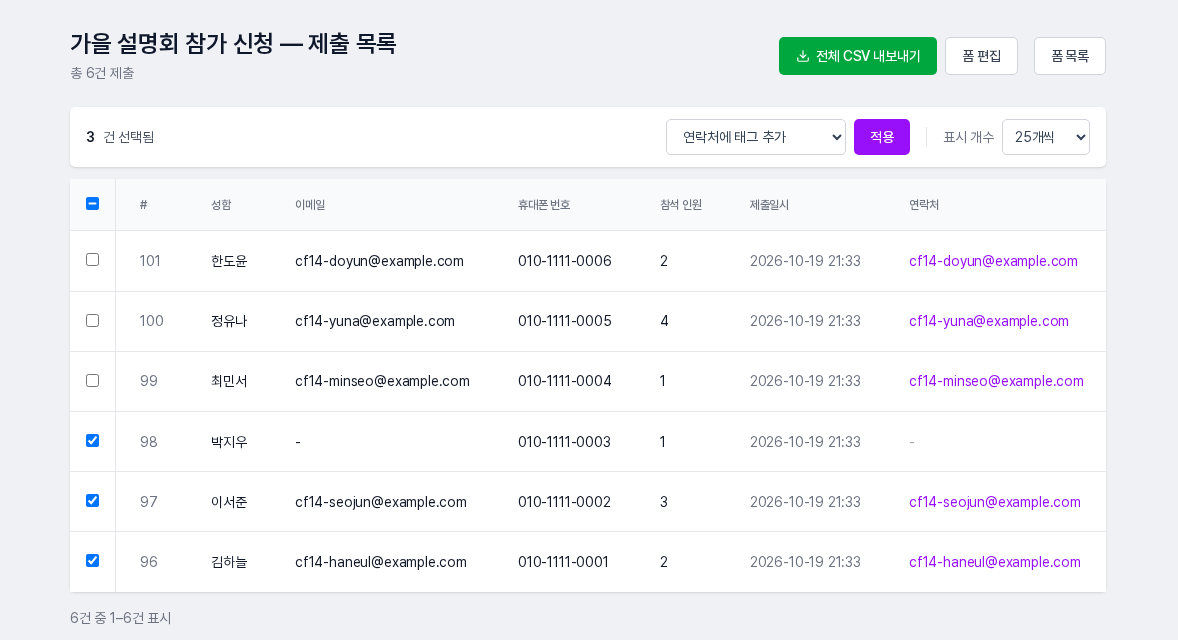Click the email cell cf14-seojun@example.com in 이메일 column
The width and height of the screenshot is (1178, 640).
pyautogui.click(x=381, y=502)
